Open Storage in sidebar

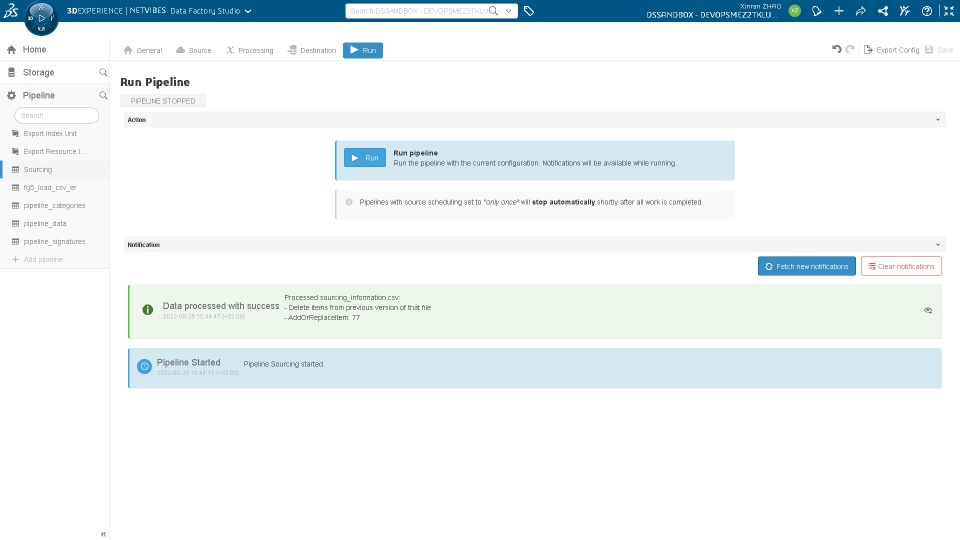click(x=39, y=72)
